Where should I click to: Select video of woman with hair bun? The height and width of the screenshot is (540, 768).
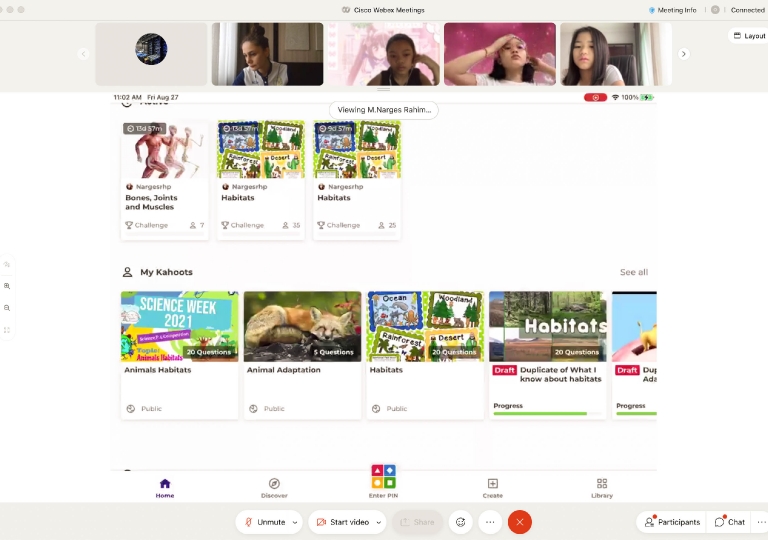267,54
